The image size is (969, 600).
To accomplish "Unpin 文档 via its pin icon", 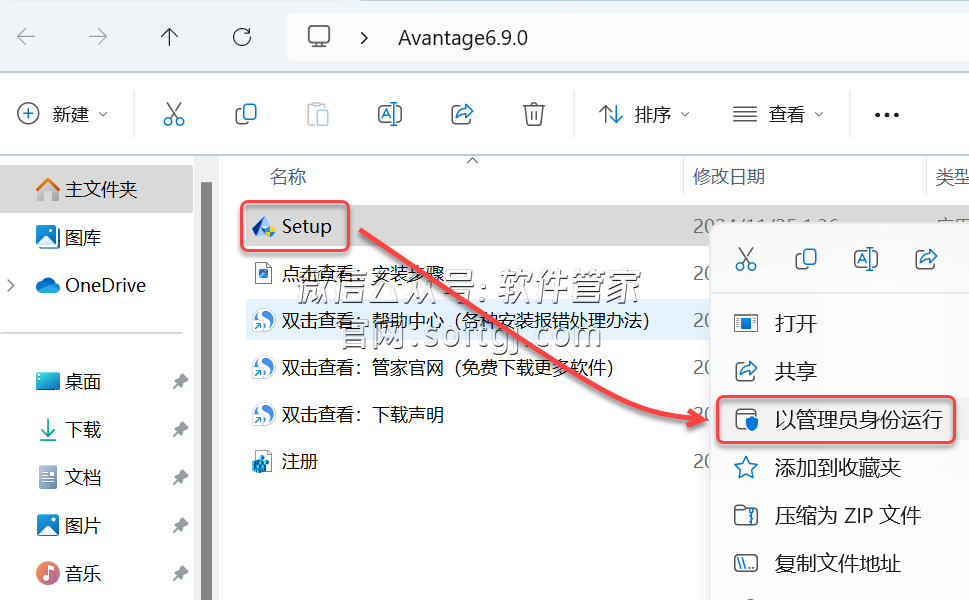I will pyautogui.click(x=180, y=477).
